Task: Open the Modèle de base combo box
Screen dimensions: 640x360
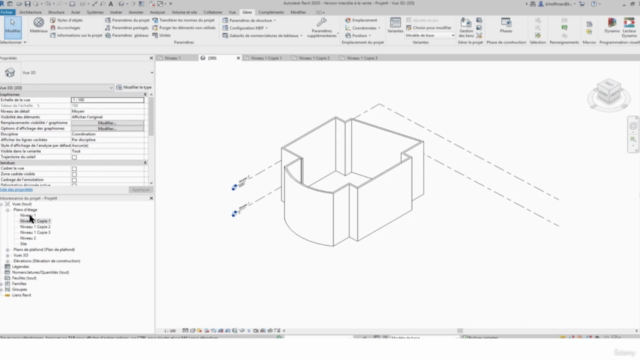Action: point(430,36)
